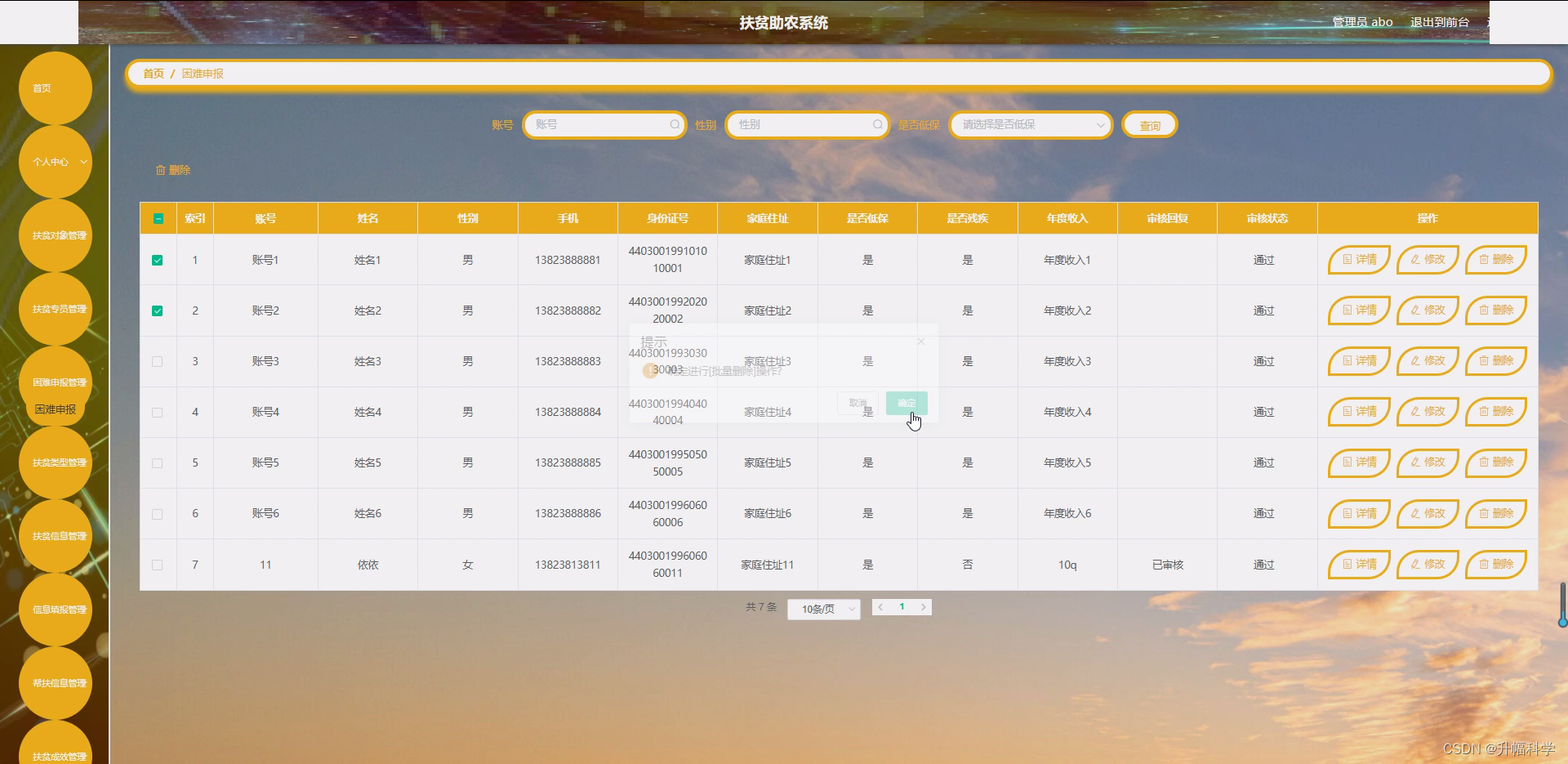Viewport: 1568px width, 764px height.
Task: Expand the 个人中心 sidebar menu
Action: point(54,162)
